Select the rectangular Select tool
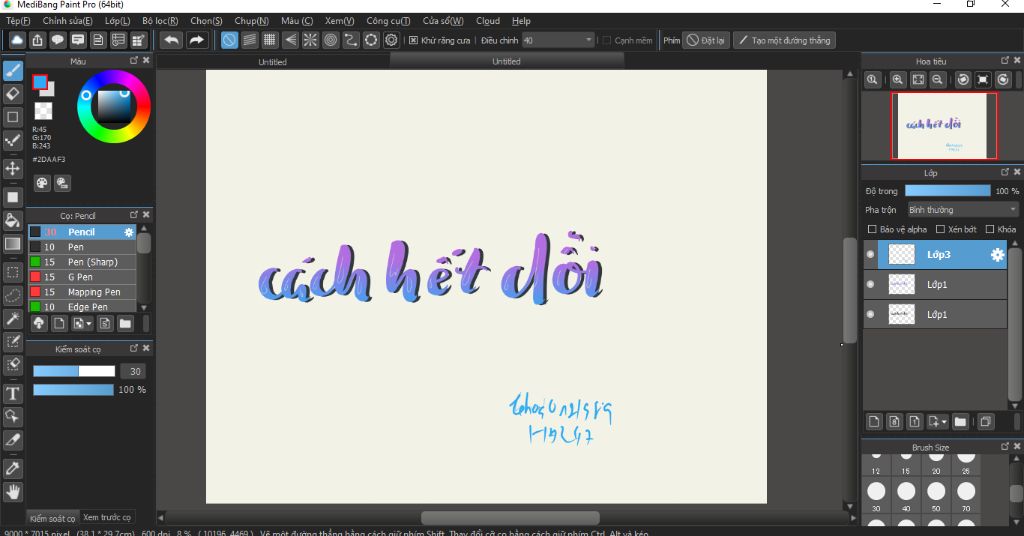 pos(12,272)
